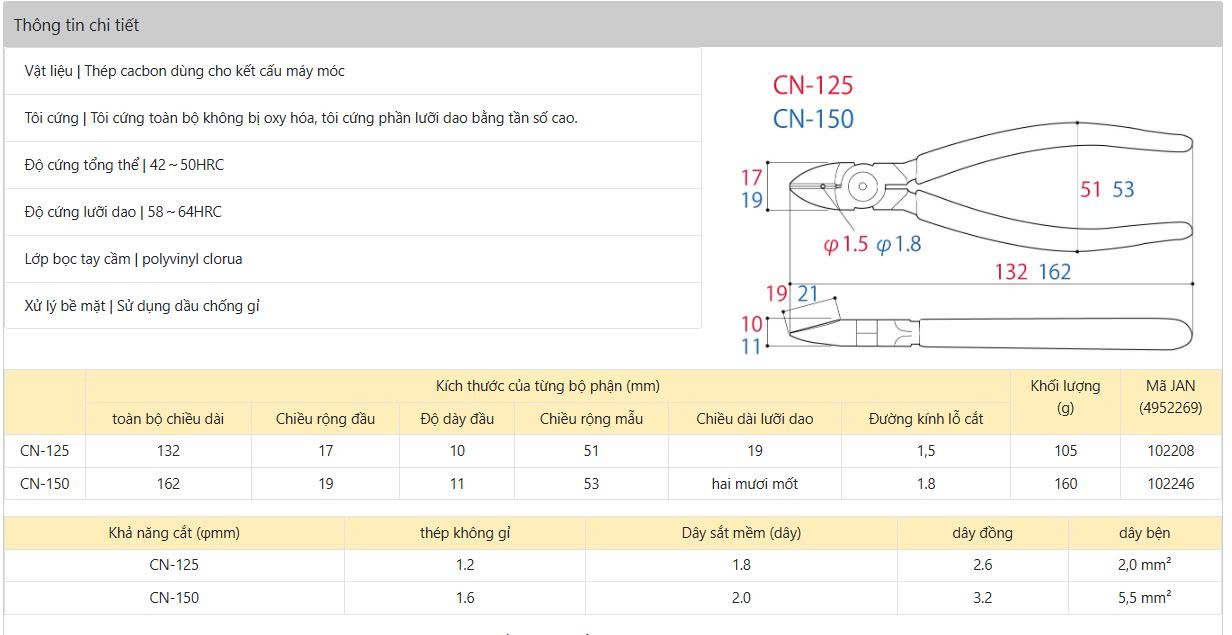Select the soft iron wire value "2.0"
The height and width of the screenshot is (635, 1232).
(x=741, y=598)
